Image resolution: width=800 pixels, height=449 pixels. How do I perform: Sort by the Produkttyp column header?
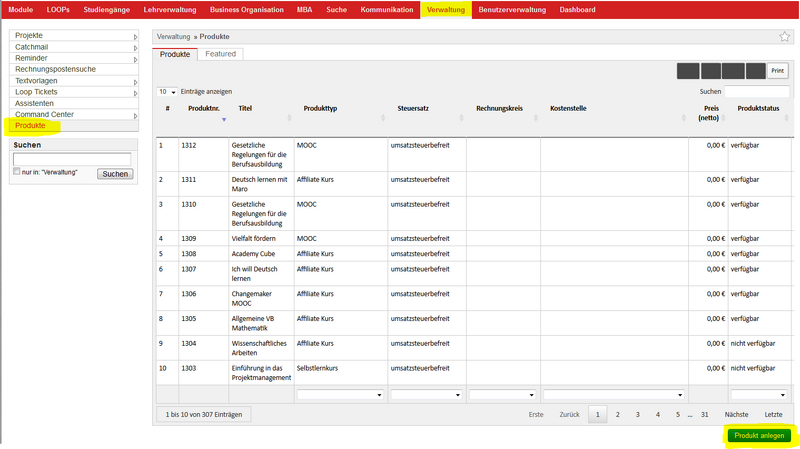320,108
